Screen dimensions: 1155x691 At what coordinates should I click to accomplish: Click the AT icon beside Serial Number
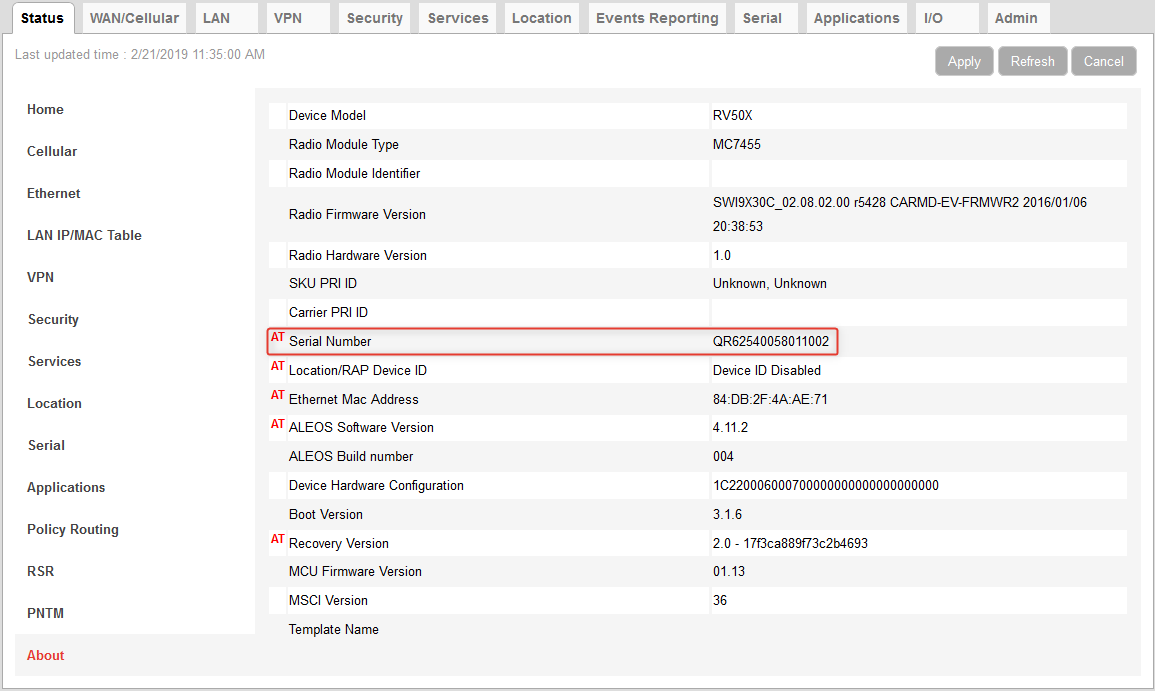[277, 338]
